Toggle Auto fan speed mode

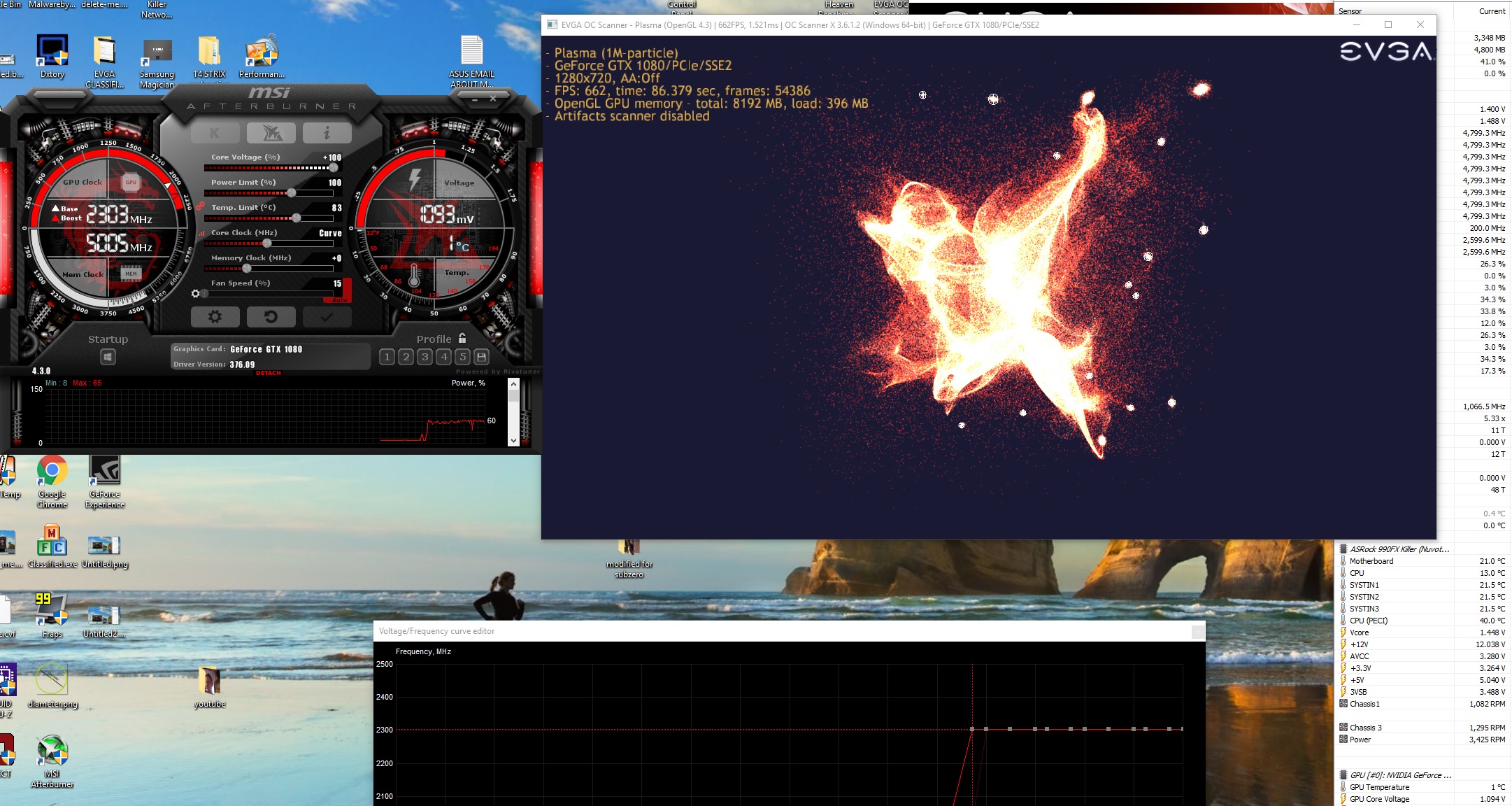tap(339, 299)
